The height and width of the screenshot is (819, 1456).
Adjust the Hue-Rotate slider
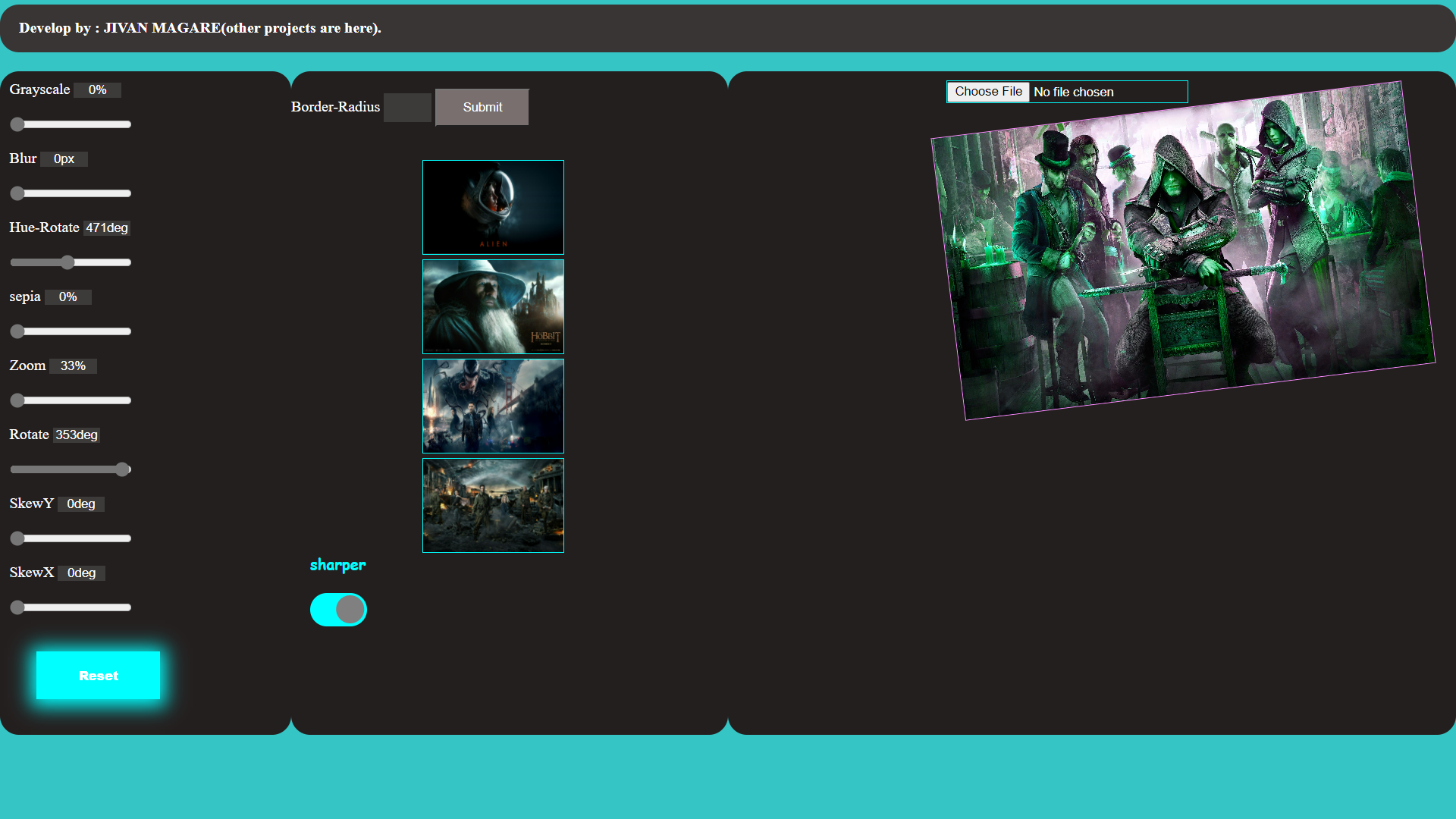(x=71, y=262)
